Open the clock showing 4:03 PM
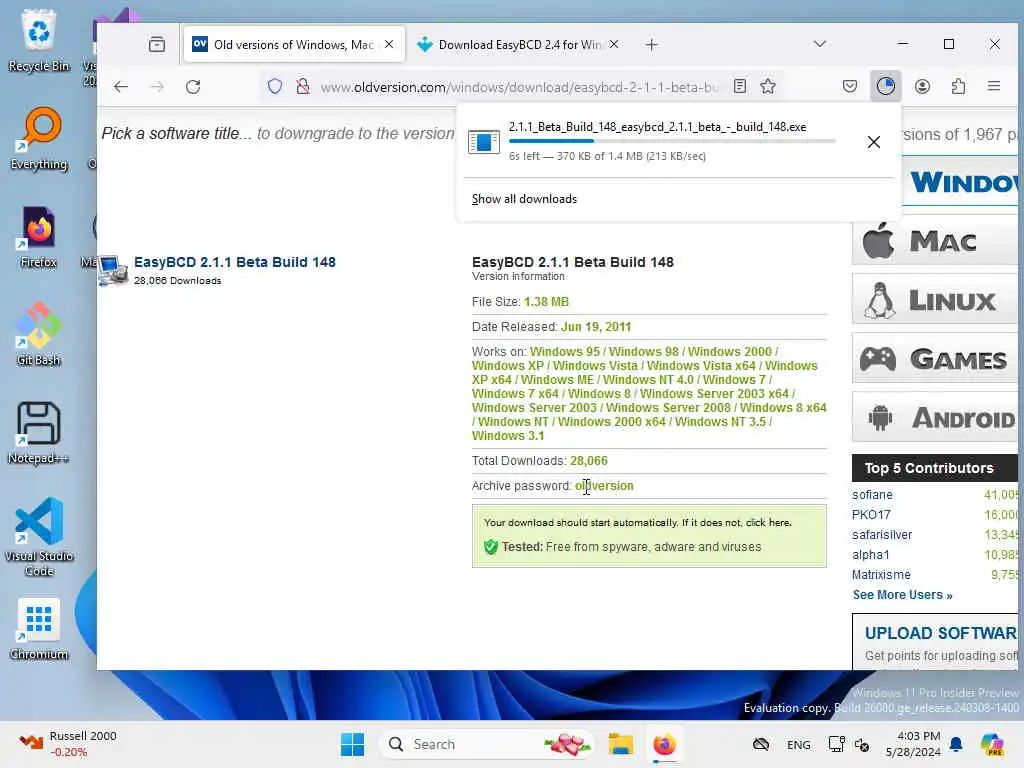1024x768 pixels. tap(913, 744)
